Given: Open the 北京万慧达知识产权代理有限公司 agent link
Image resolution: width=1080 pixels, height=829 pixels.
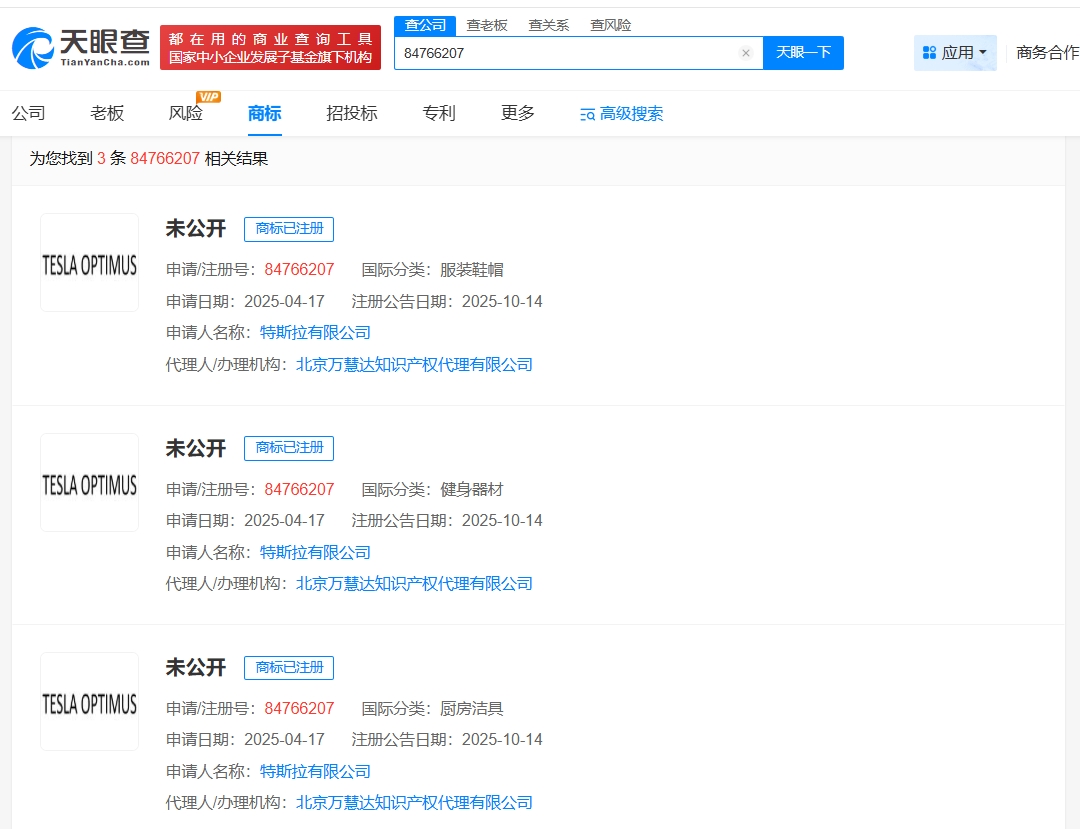Looking at the screenshot, I should coord(415,364).
